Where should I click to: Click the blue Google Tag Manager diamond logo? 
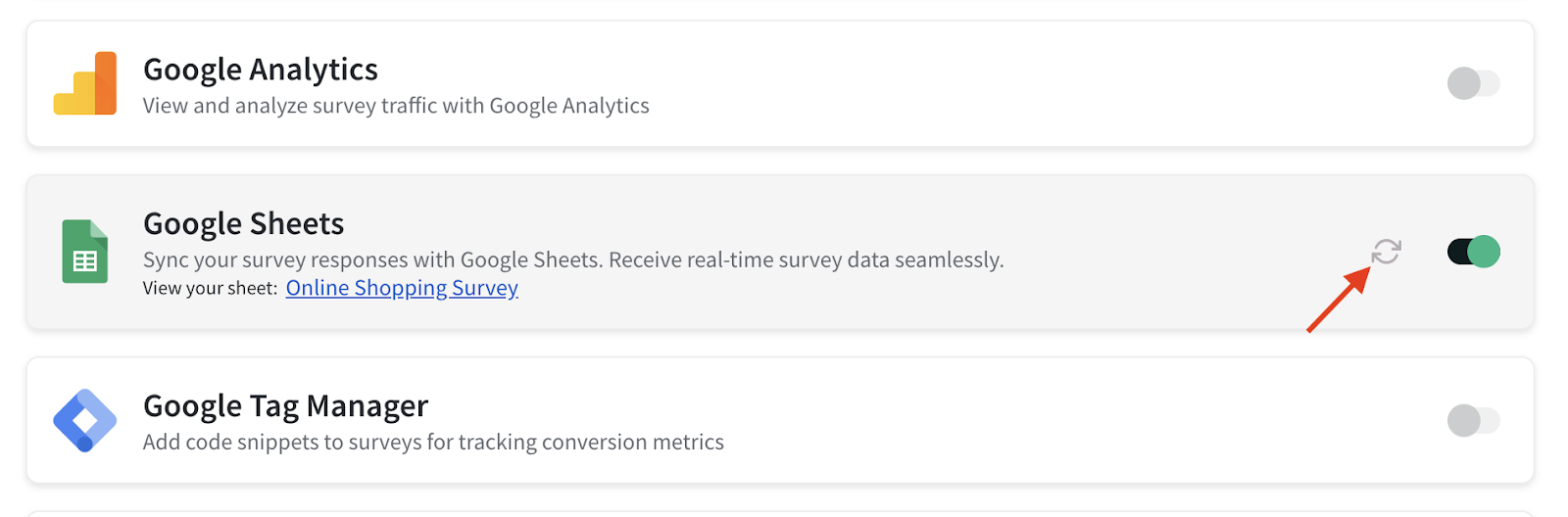tap(85, 420)
